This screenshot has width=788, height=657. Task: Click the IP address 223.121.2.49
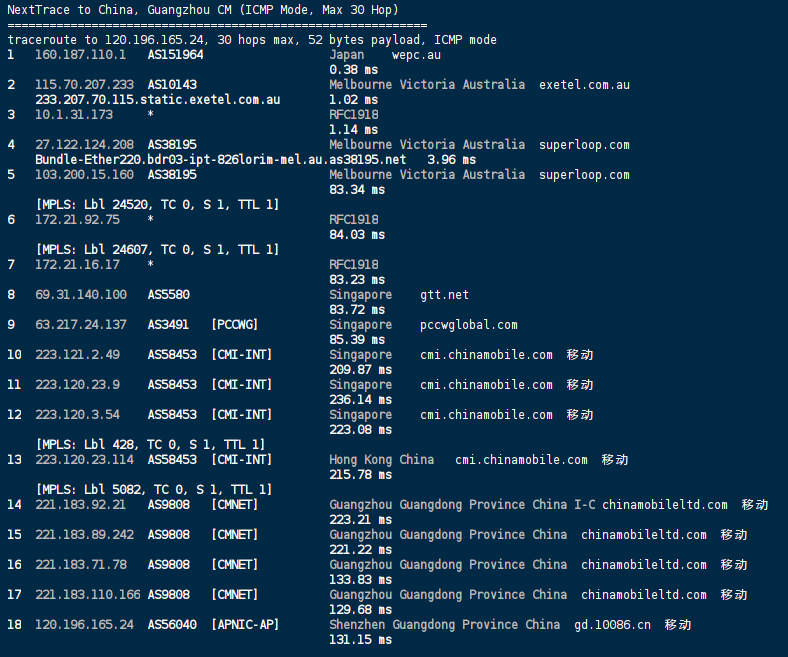[x=77, y=355]
